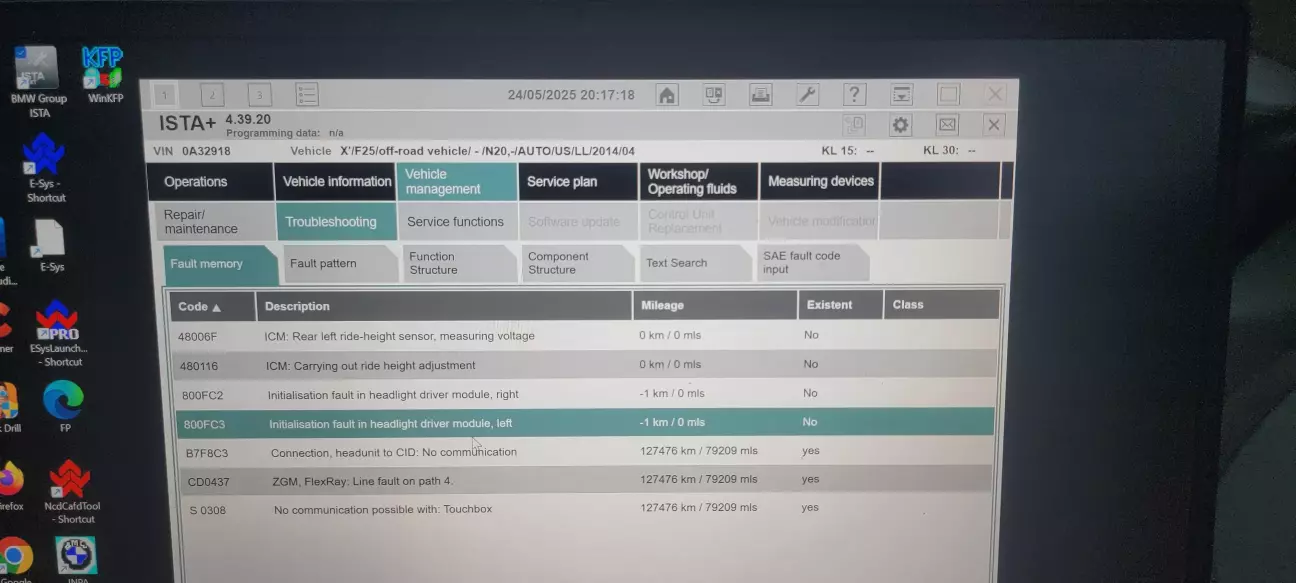Open NcdCafdTool shortcut desktop icon

pos(71,492)
